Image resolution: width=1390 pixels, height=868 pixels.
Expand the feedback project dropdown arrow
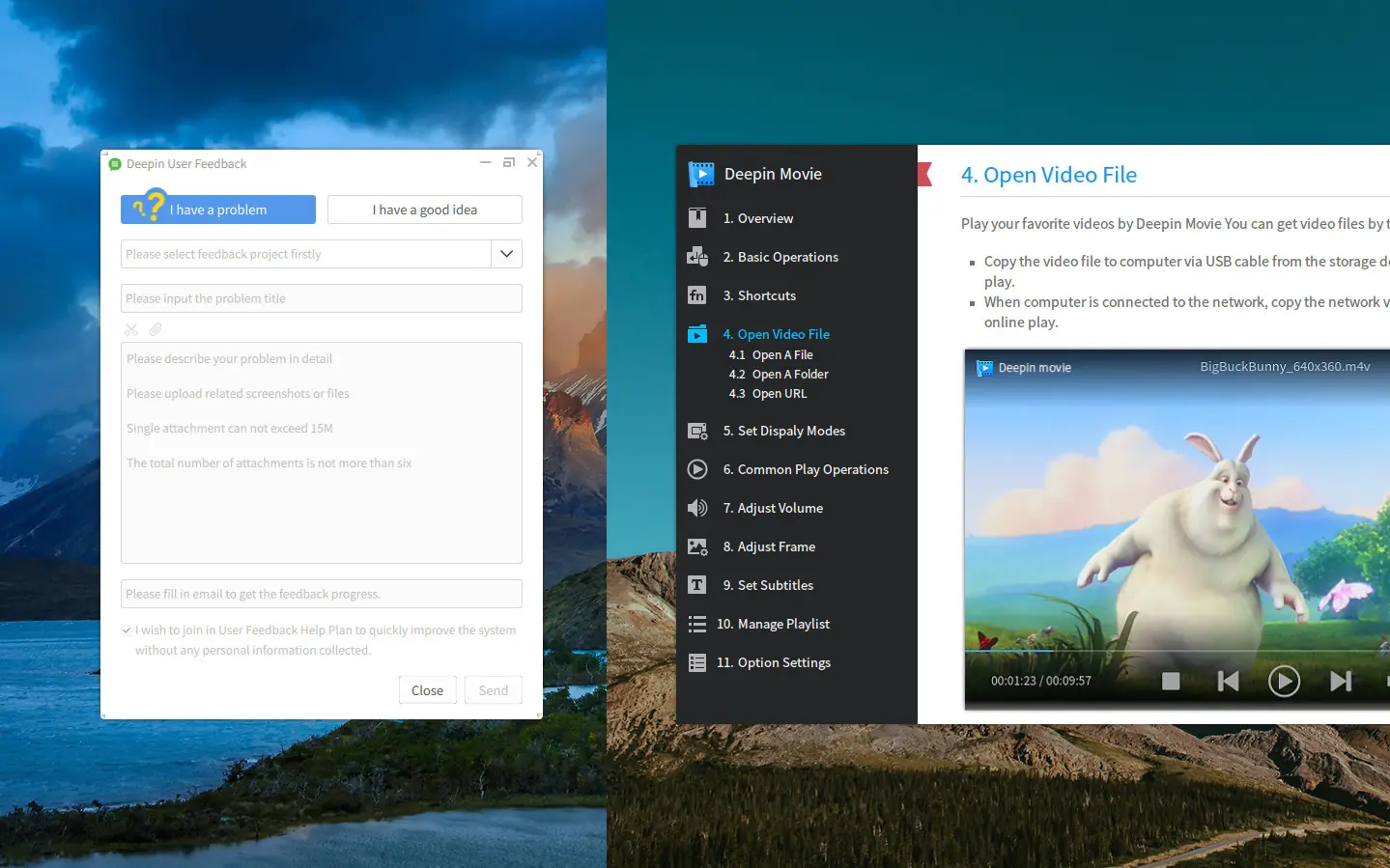[x=507, y=254]
